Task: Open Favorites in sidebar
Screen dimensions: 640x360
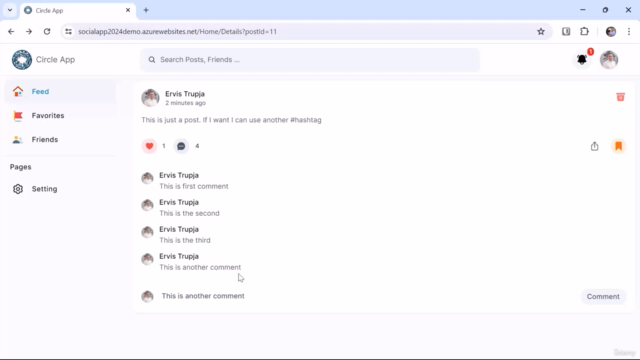Action: [60, 116]
